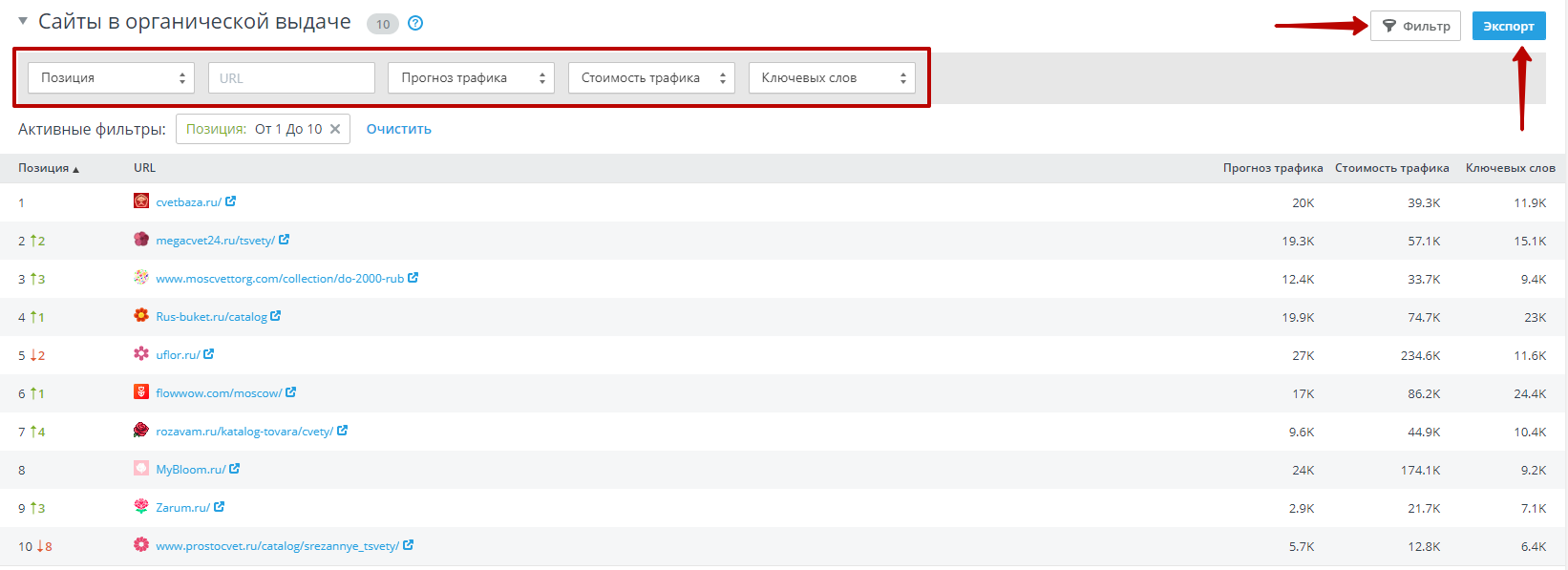This screenshot has height=570, width=1568.
Task: Click traffic forecast 20K for cvetbaza.ru
Action: click(1303, 202)
